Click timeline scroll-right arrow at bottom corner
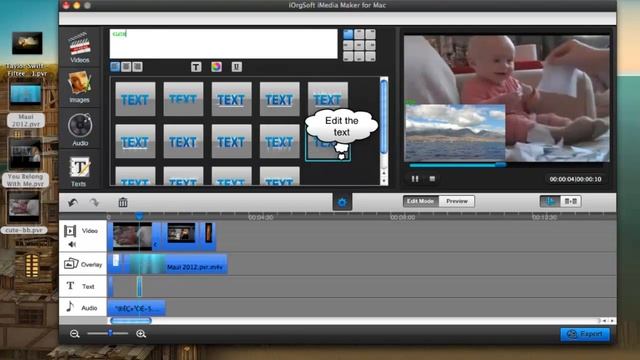640x360 pixels. 612,321
